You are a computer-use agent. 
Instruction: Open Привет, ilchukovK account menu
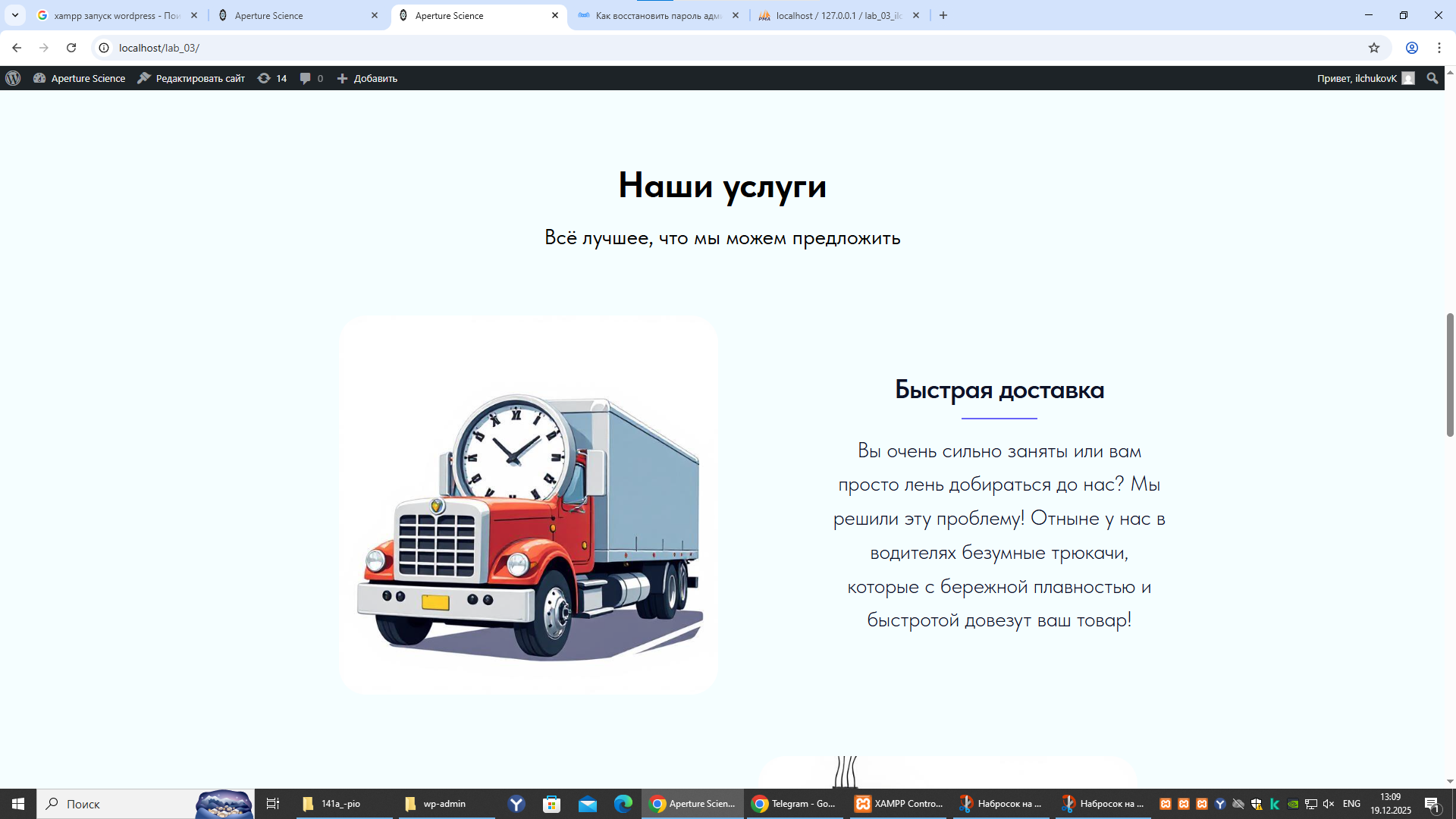point(1364,78)
